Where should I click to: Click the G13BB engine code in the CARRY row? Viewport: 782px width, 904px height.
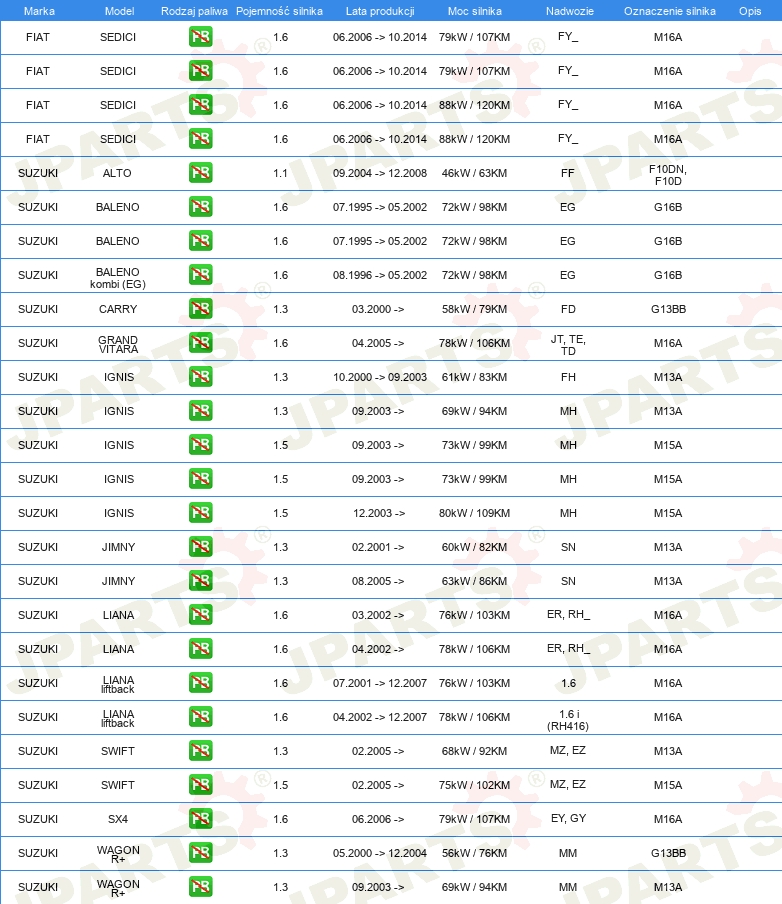(668, 309)
